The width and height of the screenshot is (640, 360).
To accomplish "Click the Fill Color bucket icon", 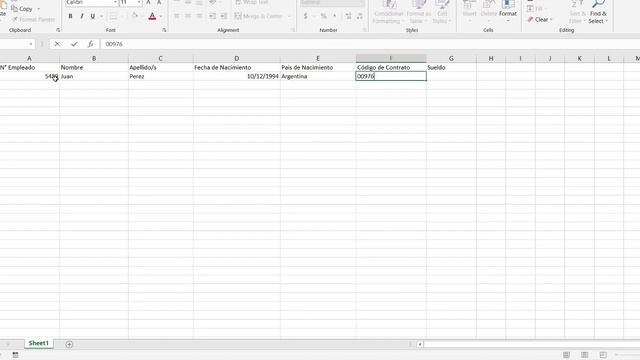I will (134, 16).
